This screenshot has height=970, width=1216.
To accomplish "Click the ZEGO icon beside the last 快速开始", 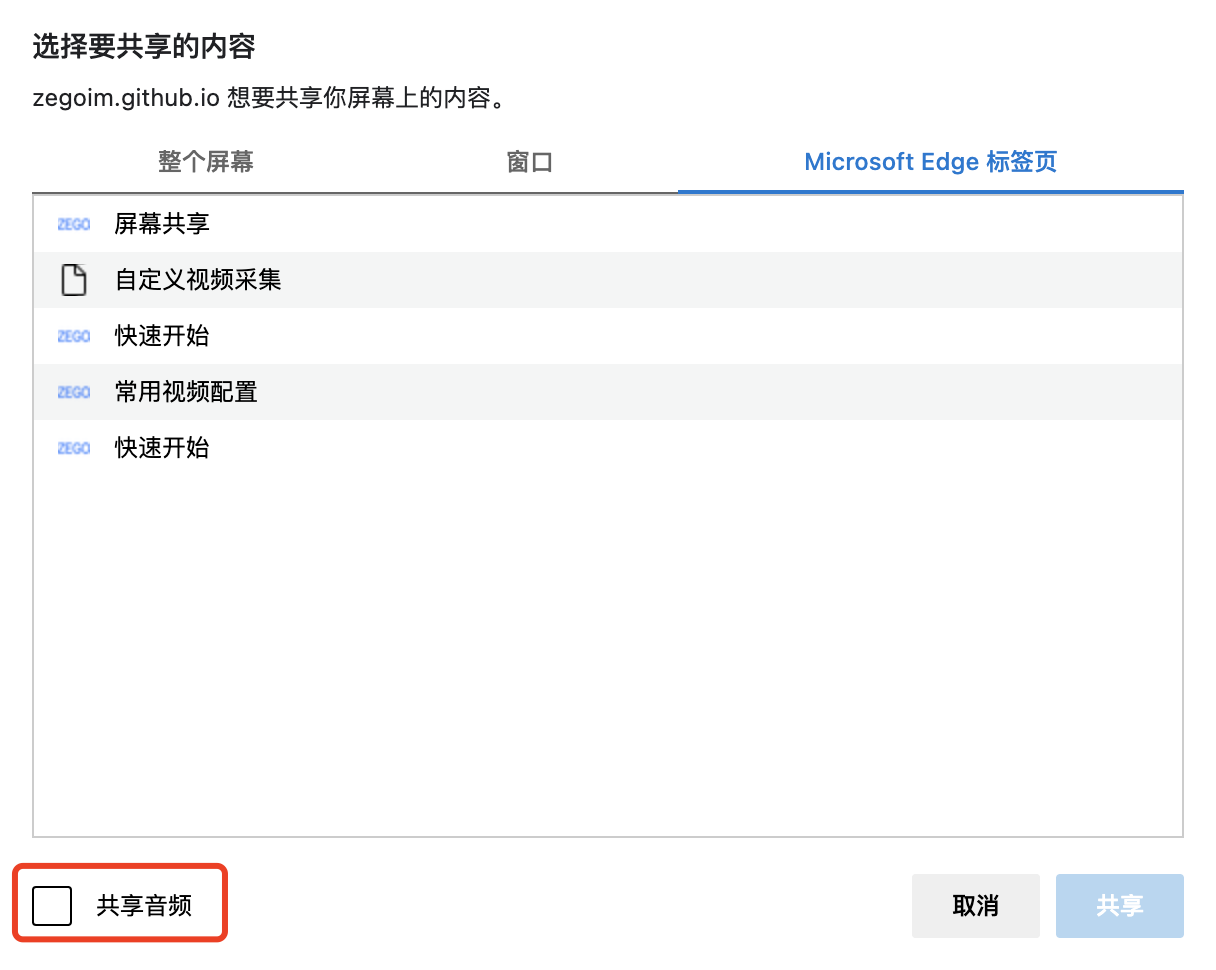I will coord(73,448).
